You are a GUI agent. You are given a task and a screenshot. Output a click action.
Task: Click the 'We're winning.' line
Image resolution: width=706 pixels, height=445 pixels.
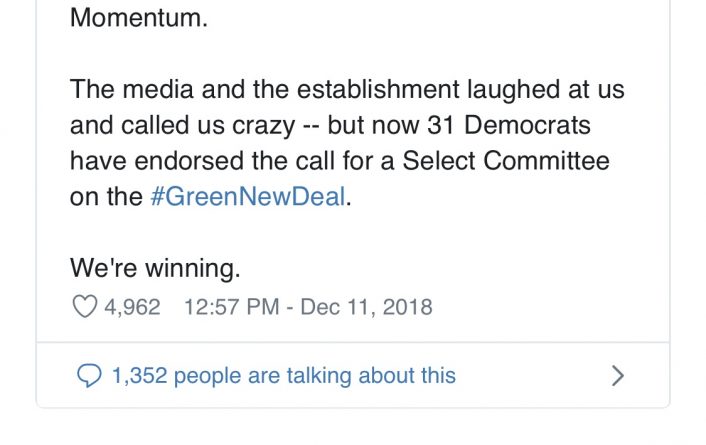pos(156,268)
